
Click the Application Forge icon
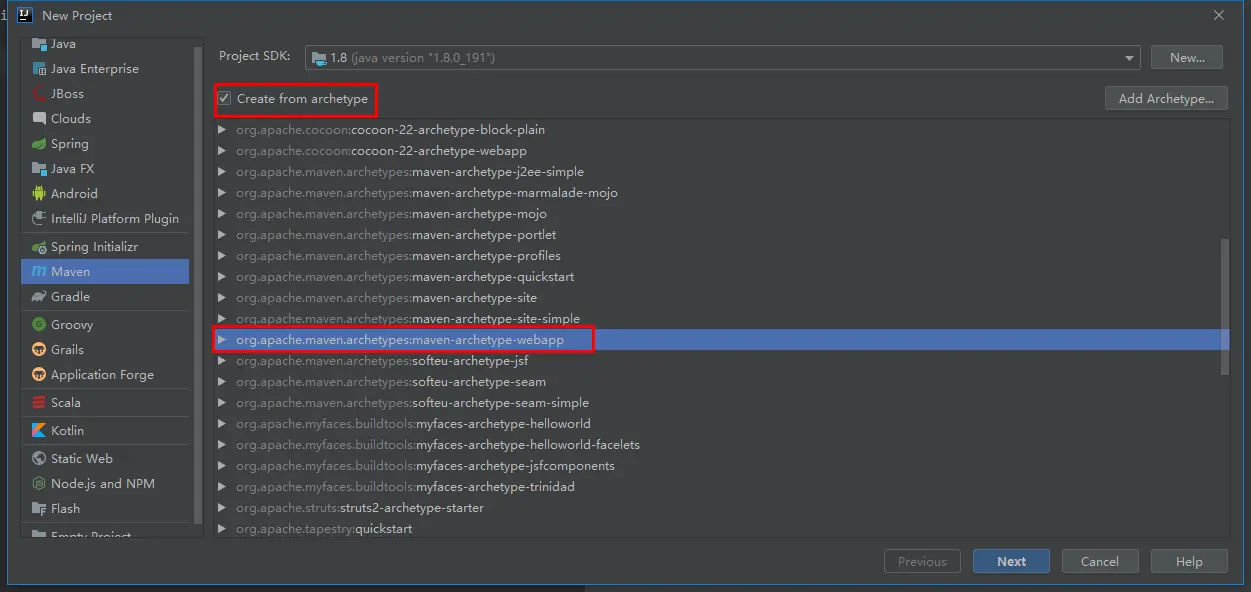point(39,375)
